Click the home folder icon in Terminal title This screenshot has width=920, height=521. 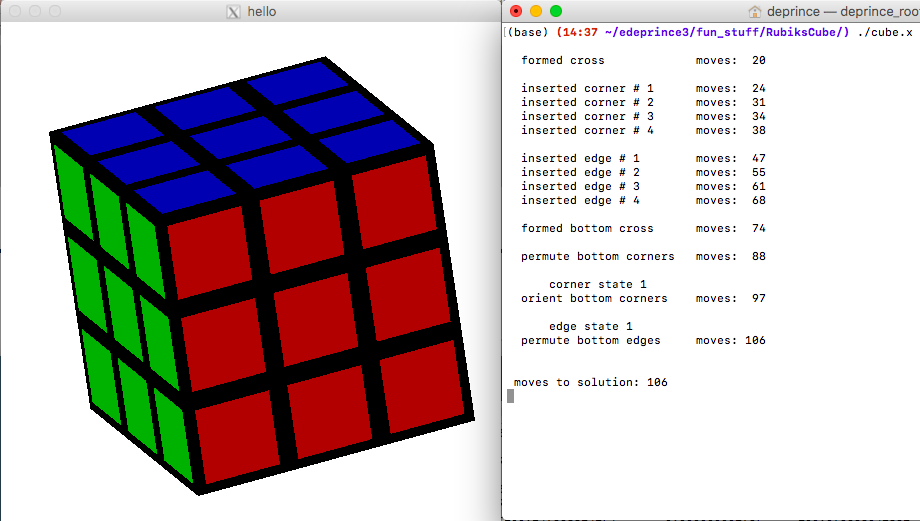[x=755, y=12]
